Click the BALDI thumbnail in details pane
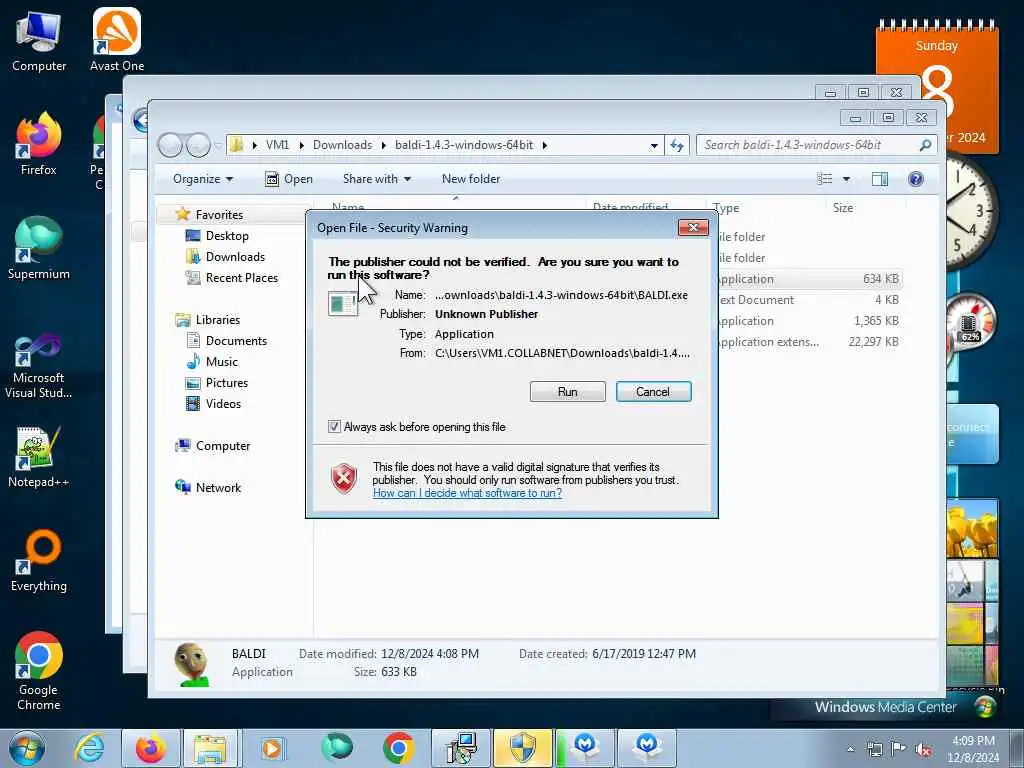Screen dimensions: 1024x768 coord(191,664)
